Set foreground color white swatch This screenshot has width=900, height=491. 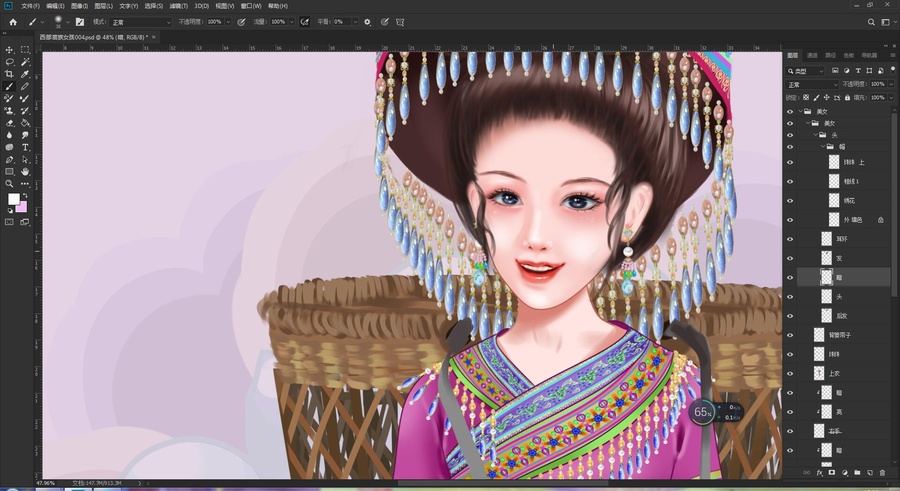click(13, 199)
